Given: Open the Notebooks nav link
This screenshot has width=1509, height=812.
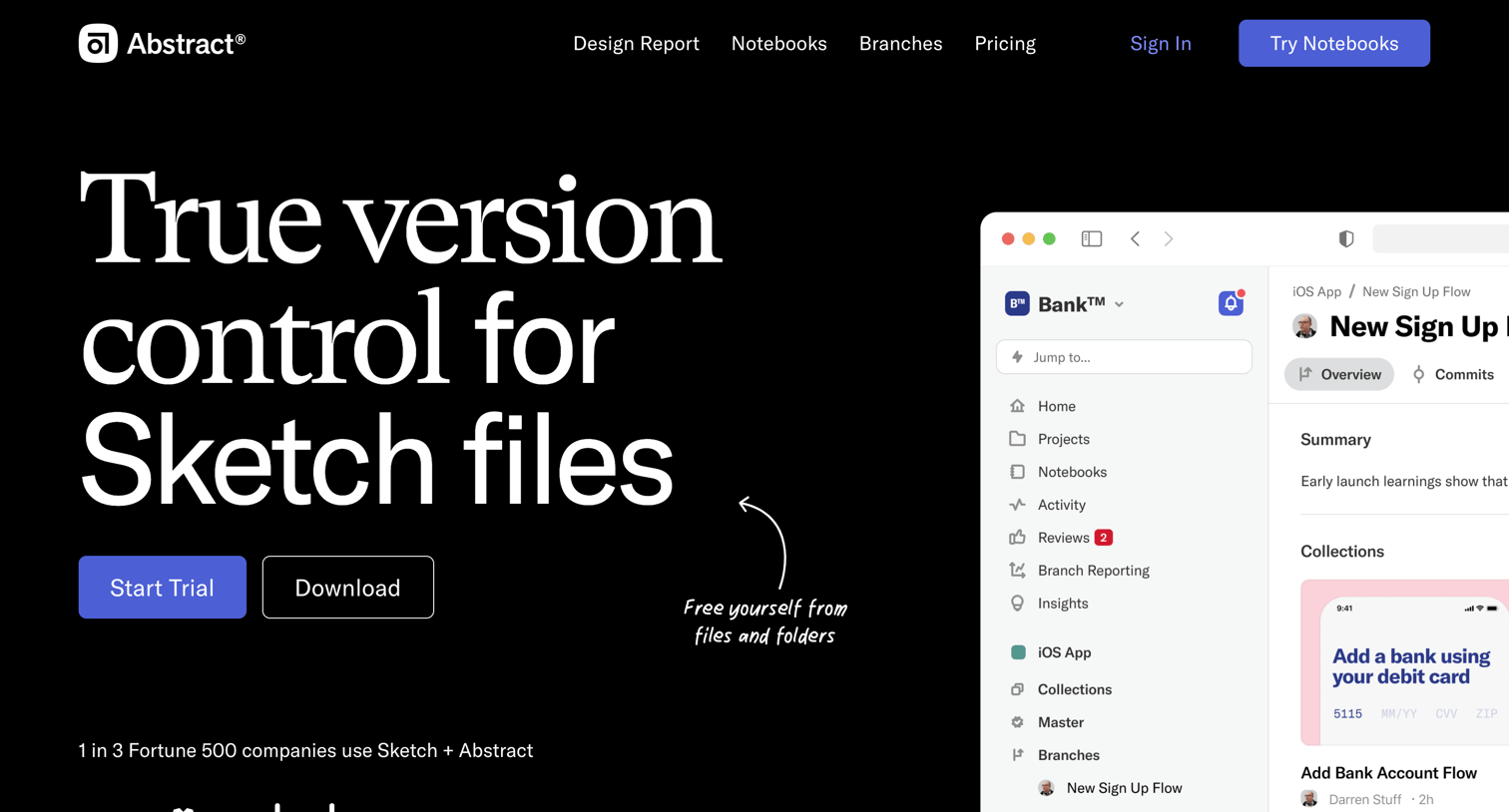Looking at the screenshot, I should click(x=778, y=44).
